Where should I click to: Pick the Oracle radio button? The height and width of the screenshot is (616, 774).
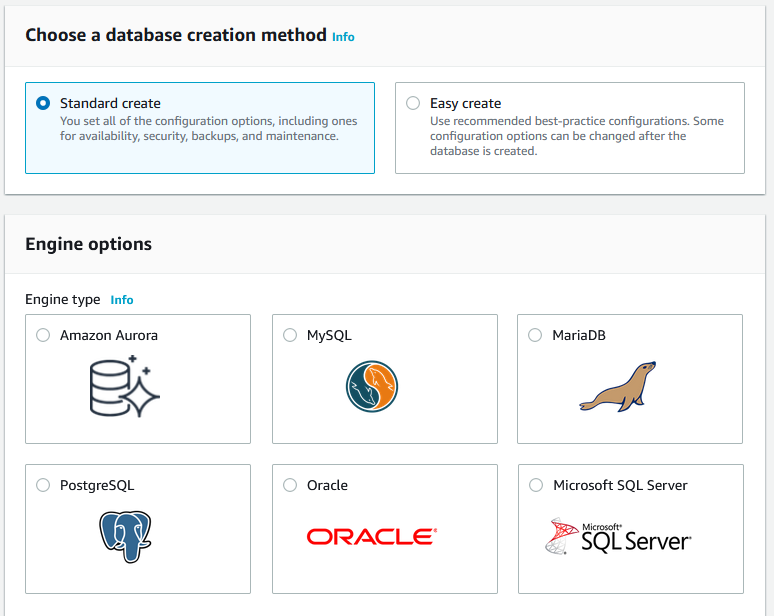click(x=290, y=485)
